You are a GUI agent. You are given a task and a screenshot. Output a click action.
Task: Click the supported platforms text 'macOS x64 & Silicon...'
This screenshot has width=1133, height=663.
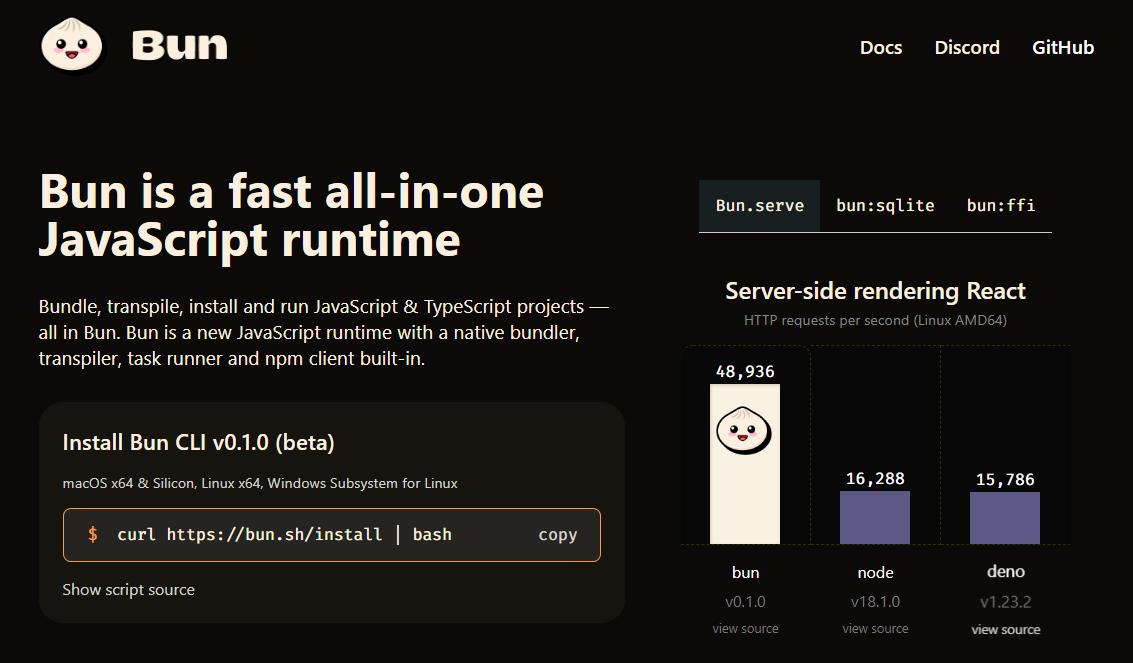coord(260,484)
